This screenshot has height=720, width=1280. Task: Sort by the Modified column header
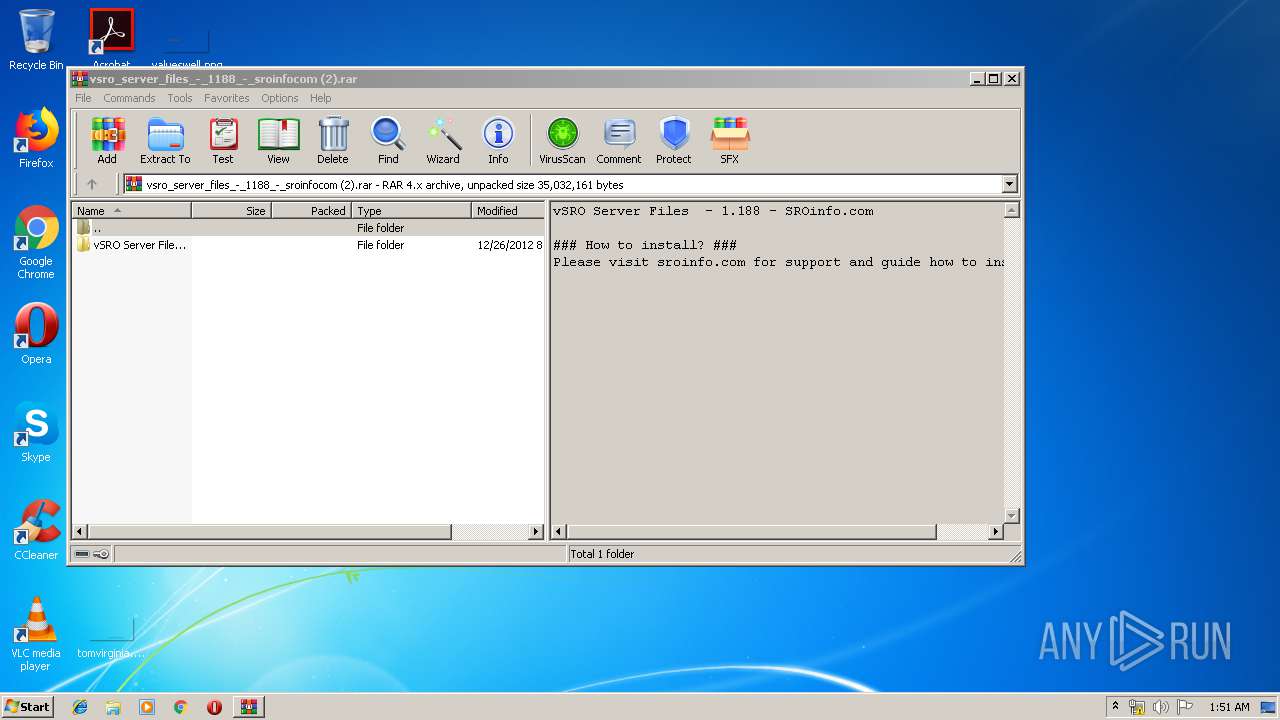pos(508,210)
